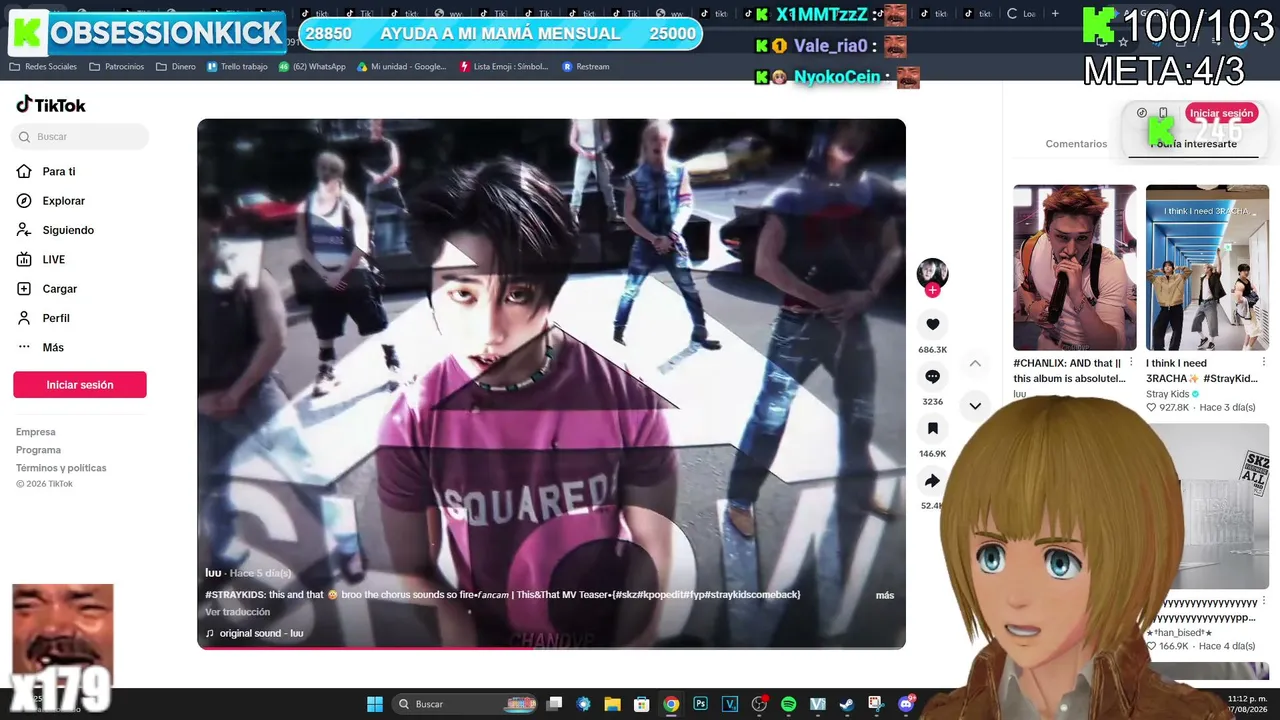Click the top-right Iniciar sesión button
1280x720 pixels.
pos(1221,114)
